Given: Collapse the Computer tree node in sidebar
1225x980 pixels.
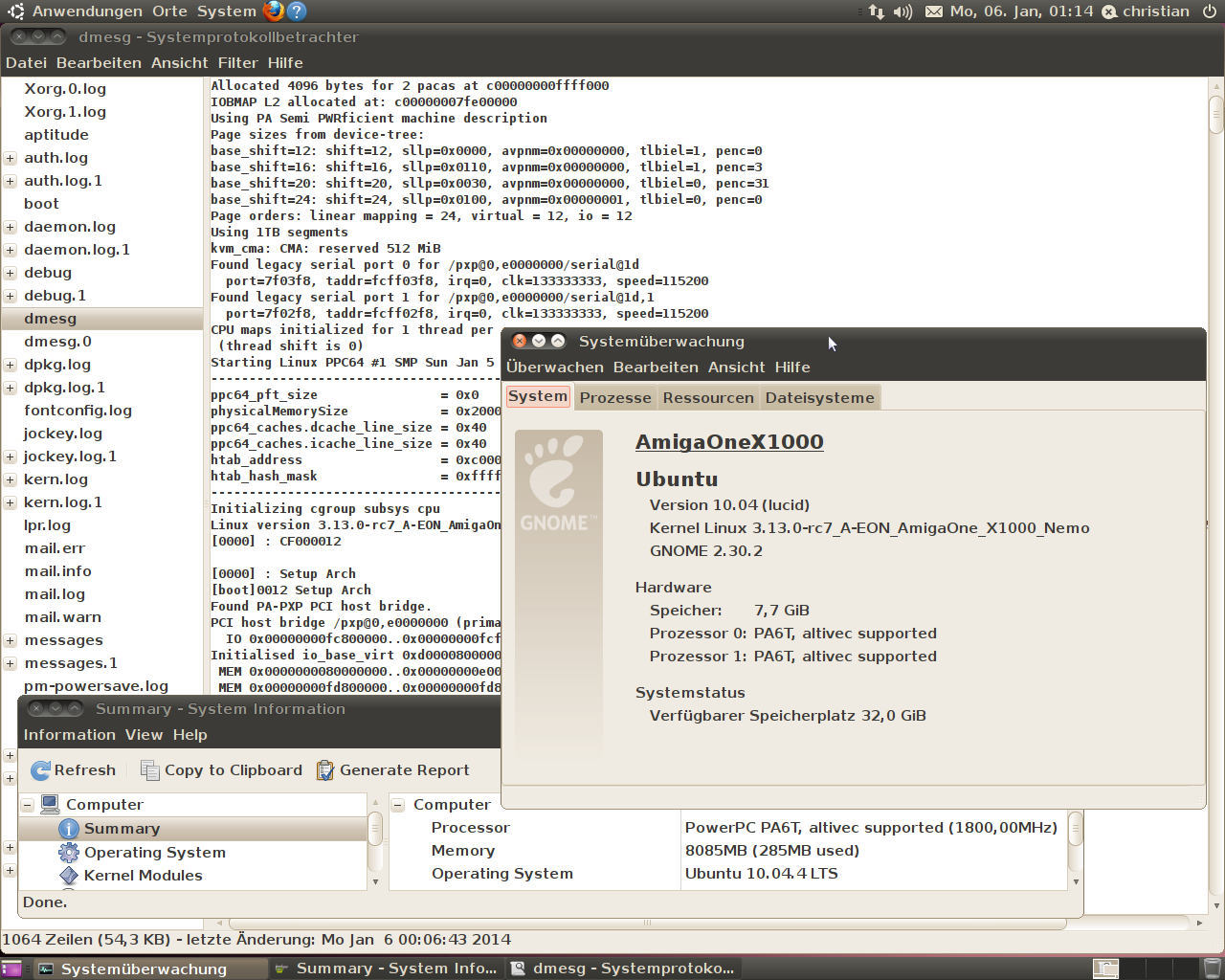Looking at the screenshot, I should (28, 805).
